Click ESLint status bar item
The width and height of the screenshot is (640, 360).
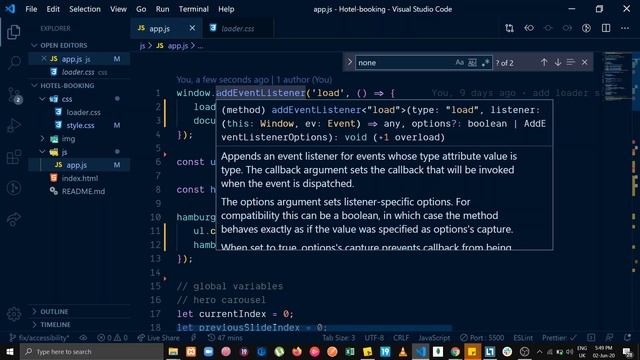pos(523,338)
